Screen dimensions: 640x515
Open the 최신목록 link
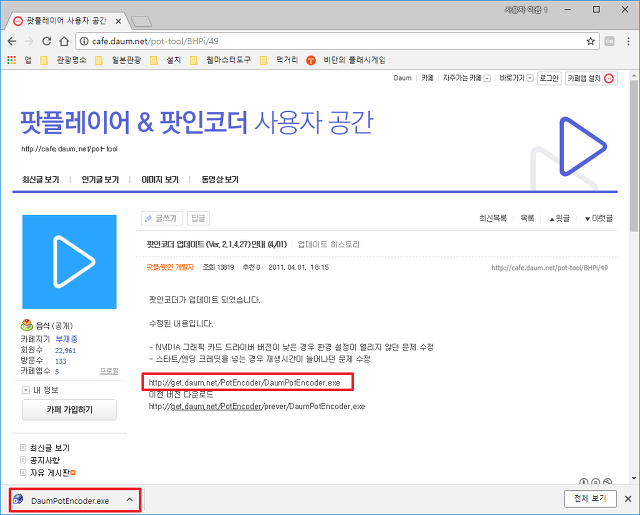[x=493, y=218]
